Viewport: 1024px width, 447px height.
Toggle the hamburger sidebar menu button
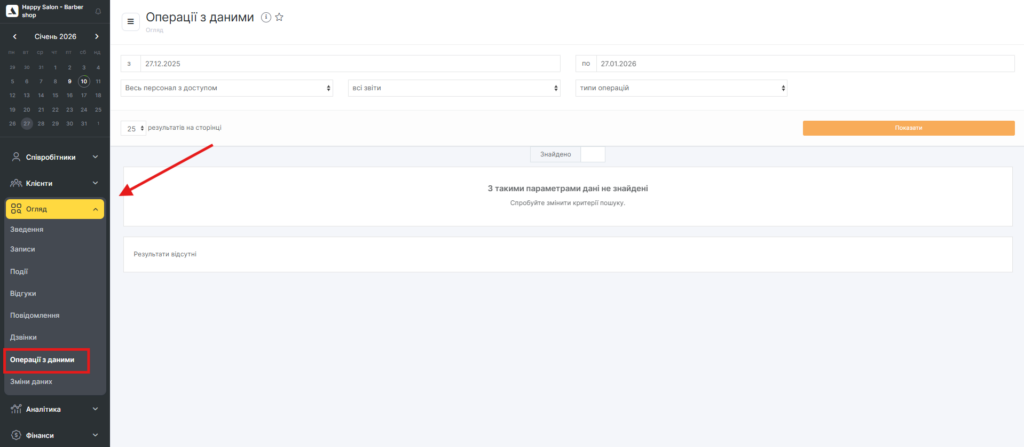[x=130, y=22]
